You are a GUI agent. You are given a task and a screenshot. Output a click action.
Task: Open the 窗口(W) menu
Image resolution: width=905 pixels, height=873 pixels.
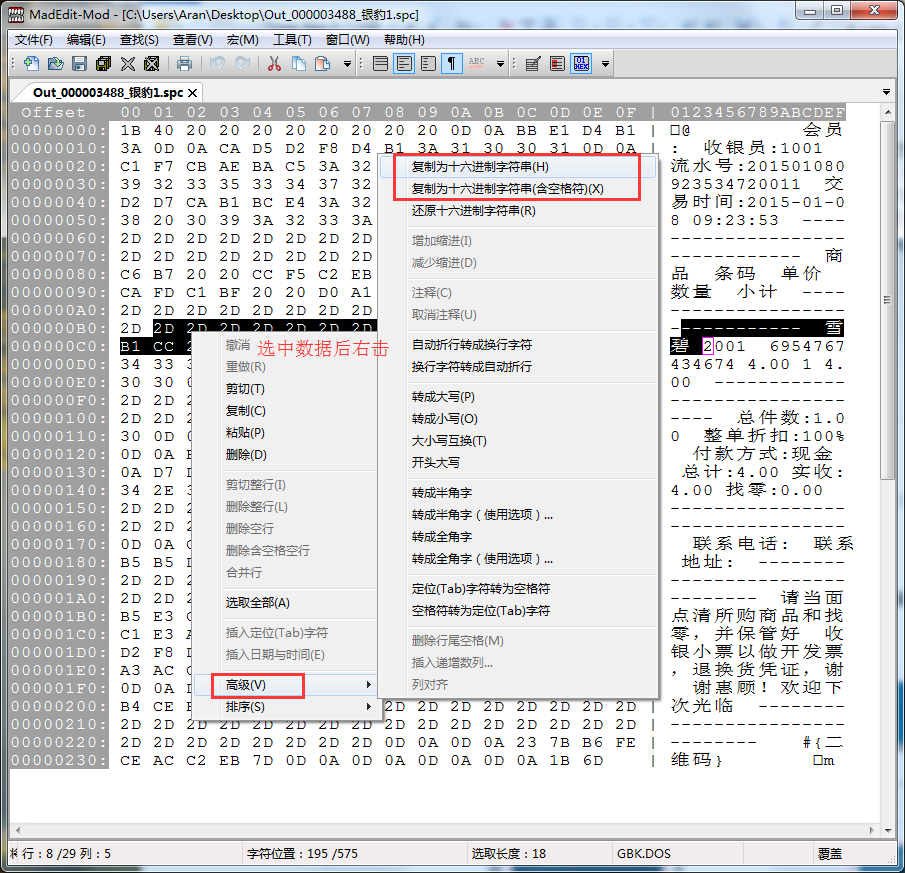coord(347,40)
